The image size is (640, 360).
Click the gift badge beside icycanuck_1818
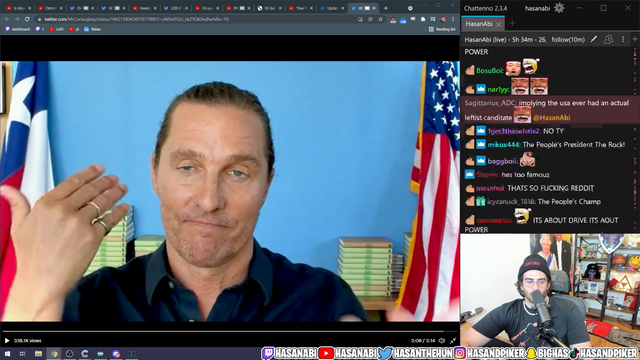tap(481, 201)
